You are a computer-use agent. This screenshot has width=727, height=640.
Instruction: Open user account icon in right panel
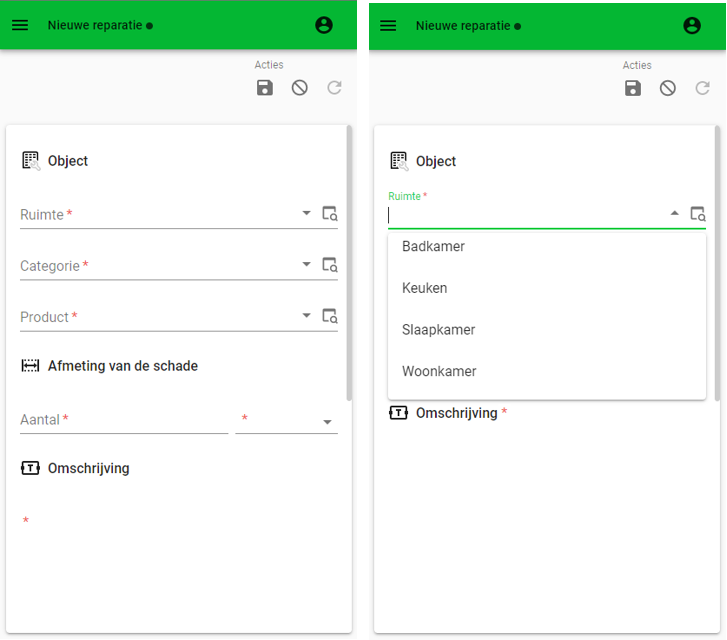(x=692, y=26)
